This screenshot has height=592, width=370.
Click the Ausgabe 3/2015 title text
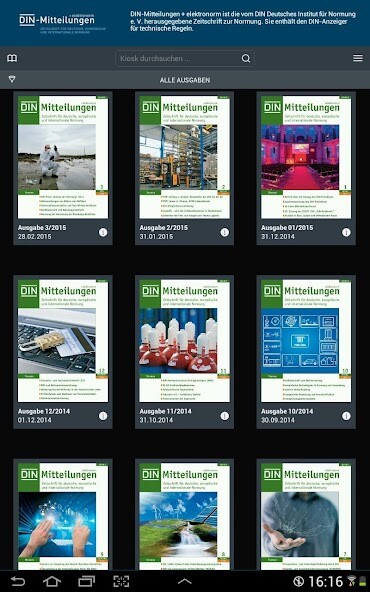click(x=42, y=228)
